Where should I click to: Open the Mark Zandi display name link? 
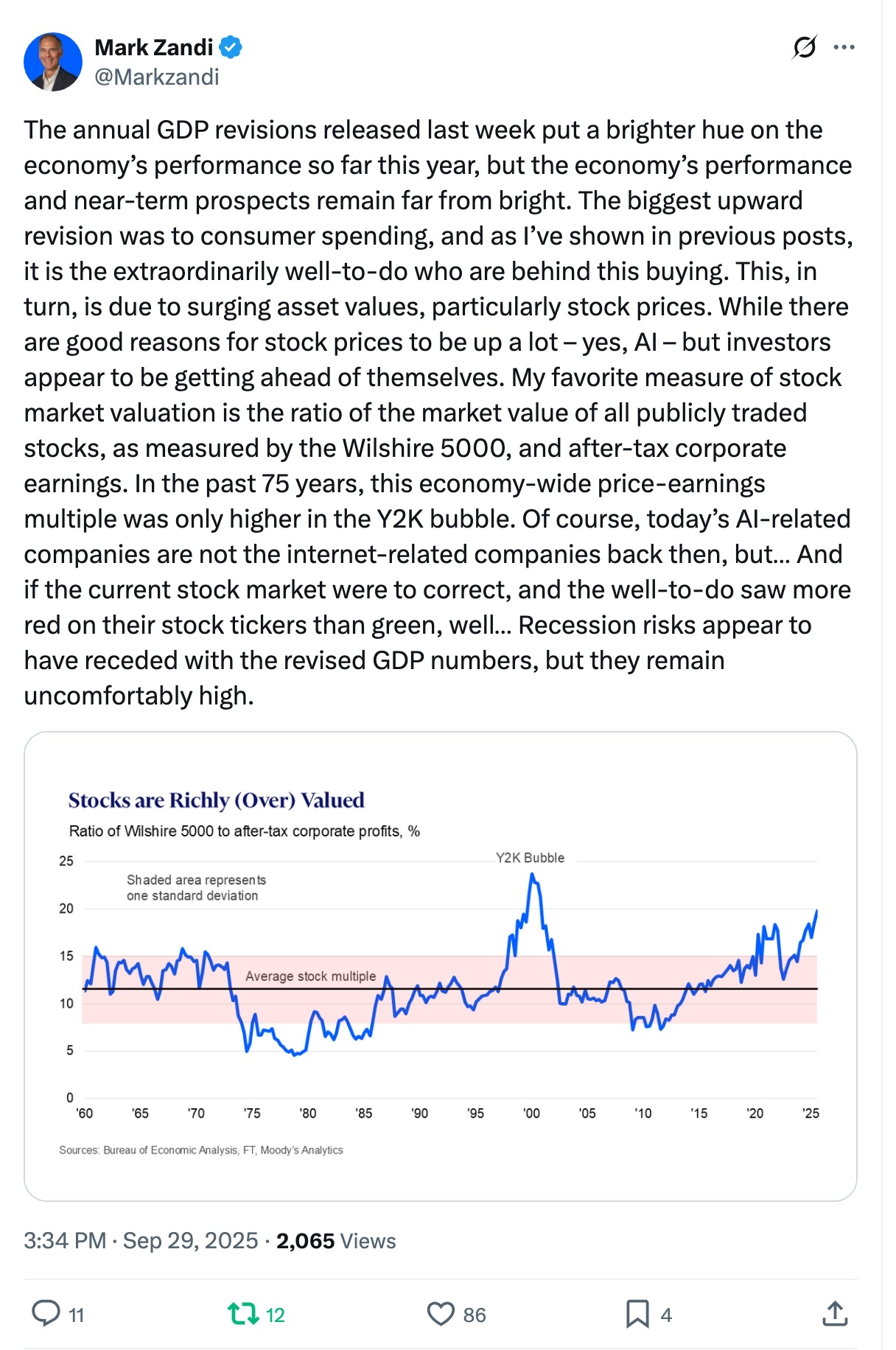pos(153,47)
